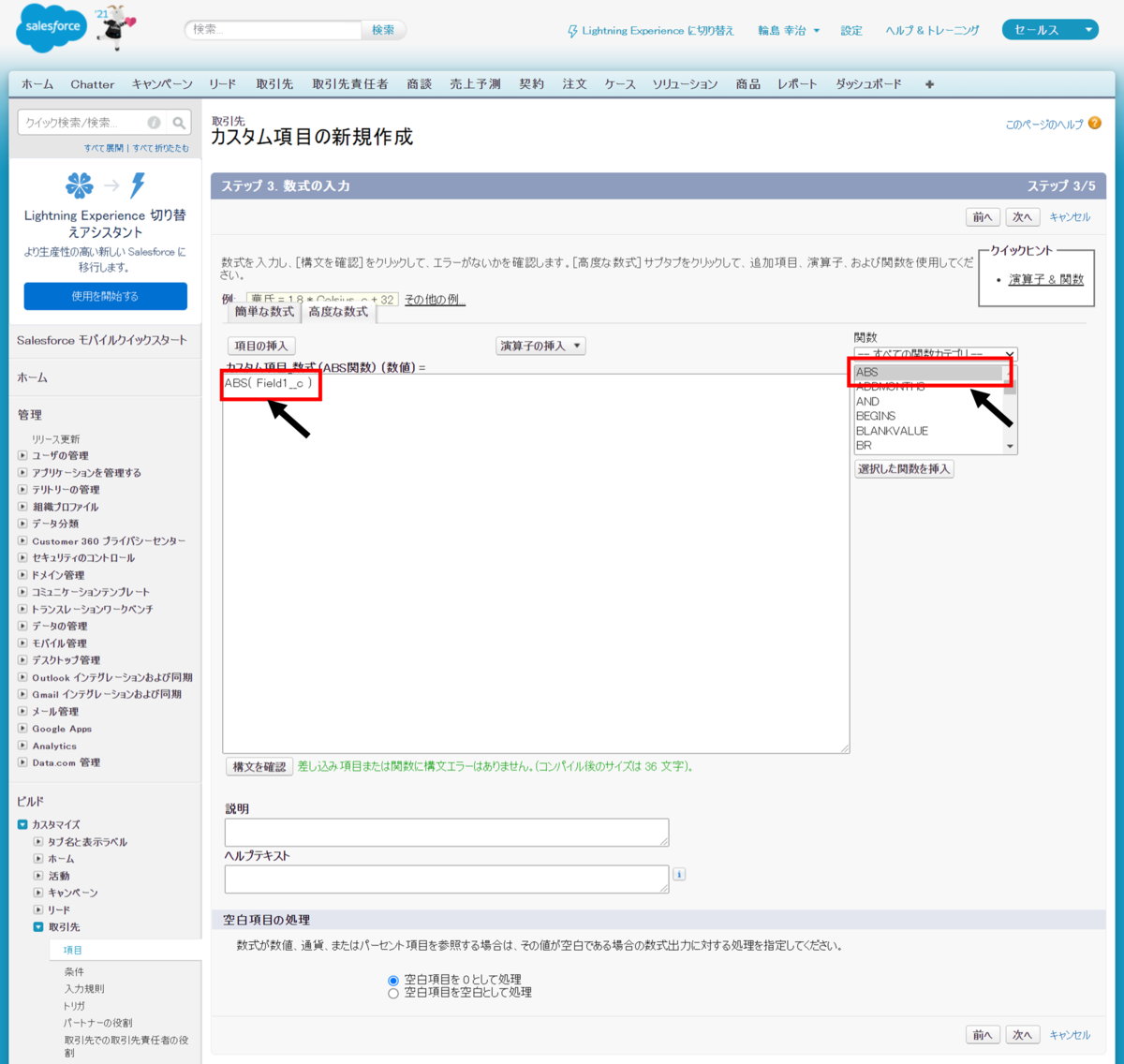The height and width of the screenshot is (1064, 1124).
Task: Click the header 検索 button
Action: [x=384, y=30]
